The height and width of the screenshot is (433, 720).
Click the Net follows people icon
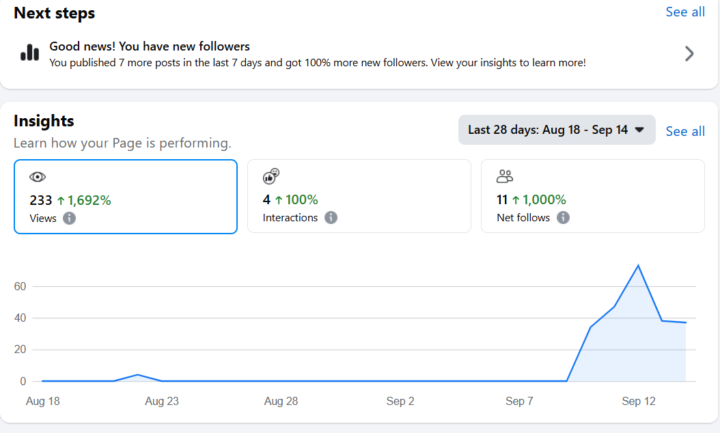505,177
